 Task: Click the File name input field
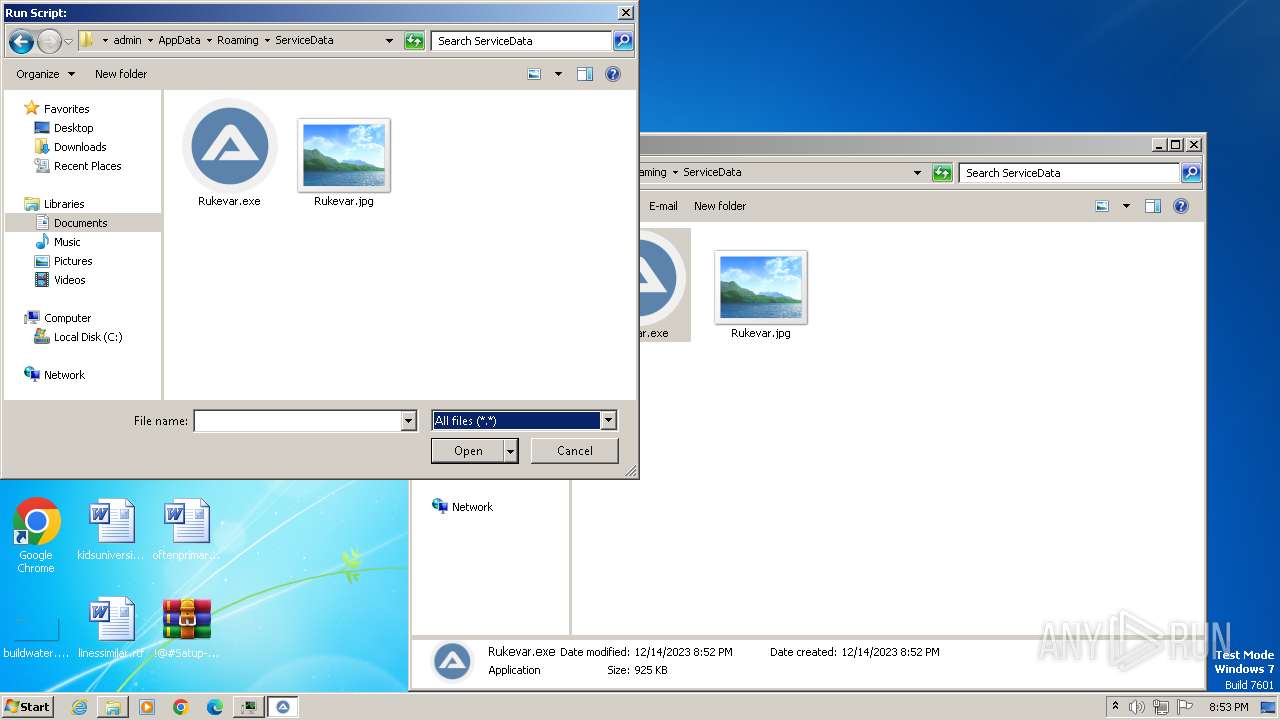pos(297,421)
